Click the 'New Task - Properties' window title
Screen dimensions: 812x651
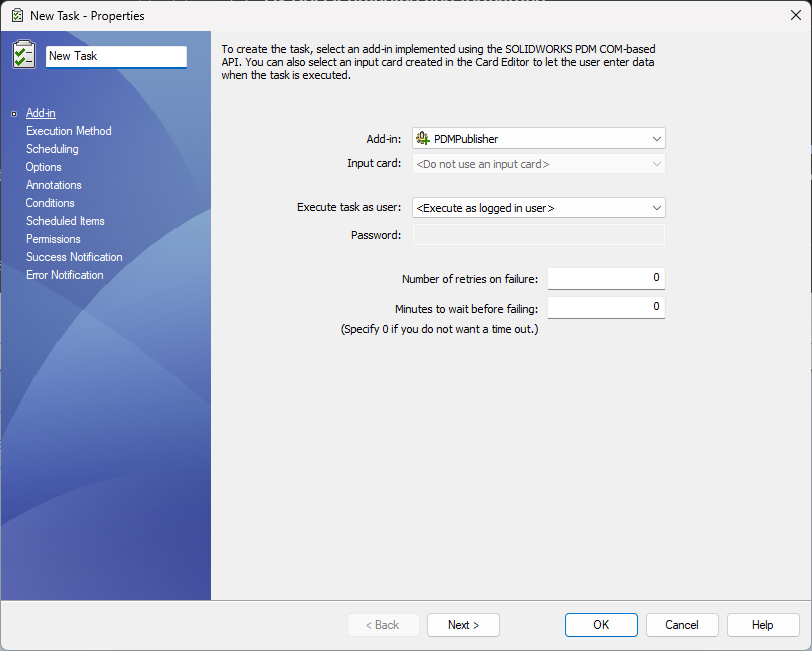[x=87, y=16]
